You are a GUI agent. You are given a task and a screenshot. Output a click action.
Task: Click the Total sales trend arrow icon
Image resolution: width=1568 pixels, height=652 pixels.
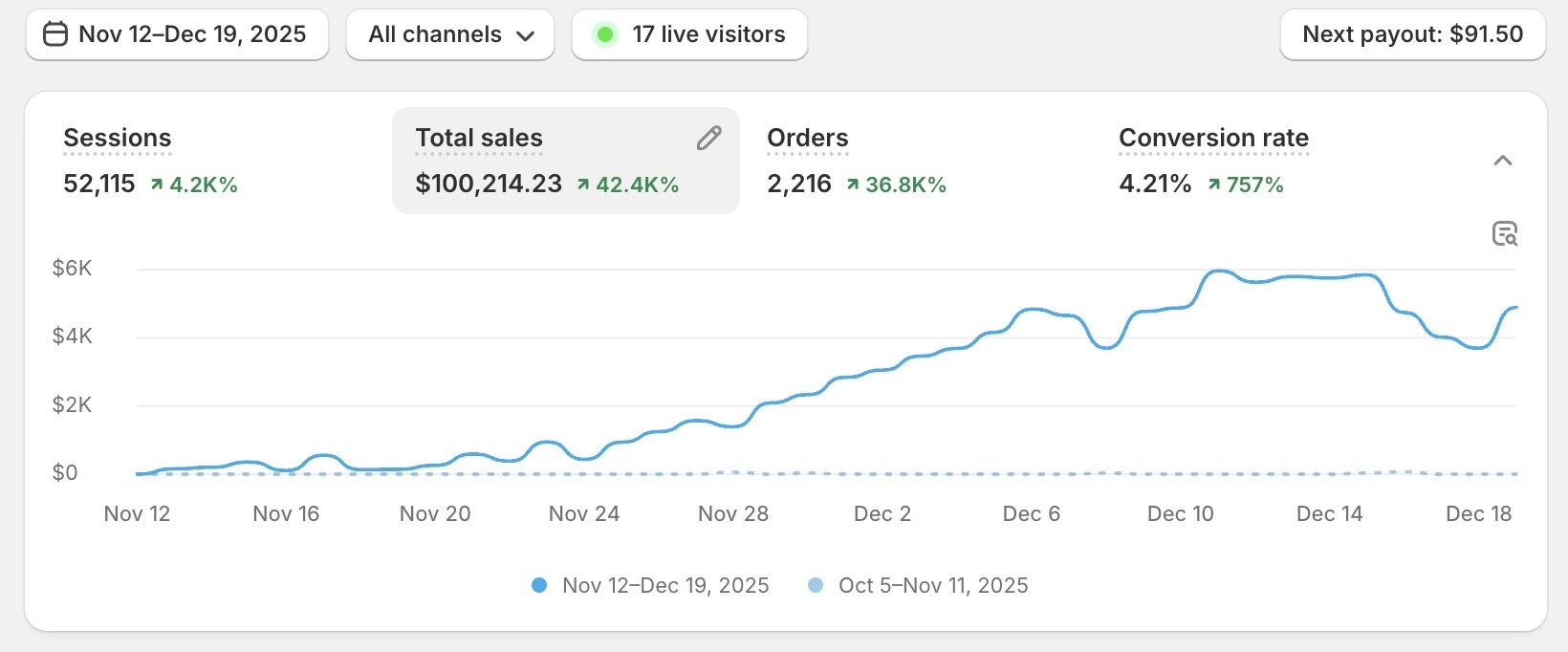(x=583, y=185)
